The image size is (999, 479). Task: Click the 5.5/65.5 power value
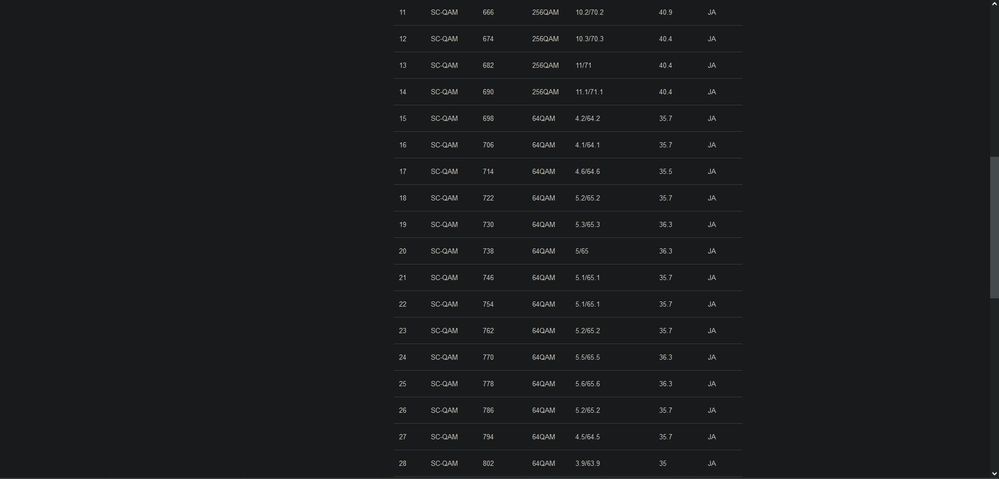587,357
